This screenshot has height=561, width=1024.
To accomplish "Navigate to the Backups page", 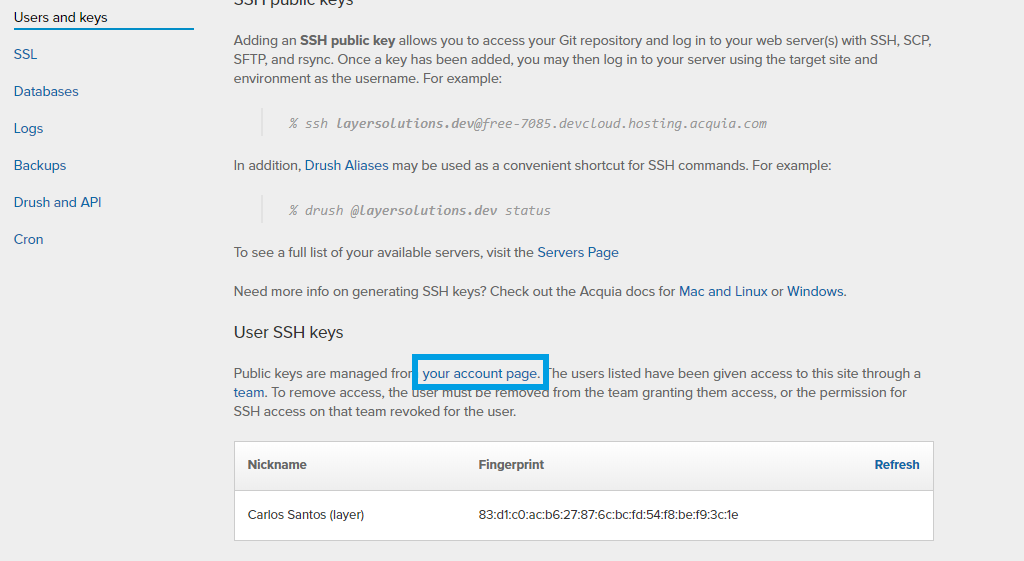I will (40, 165).
